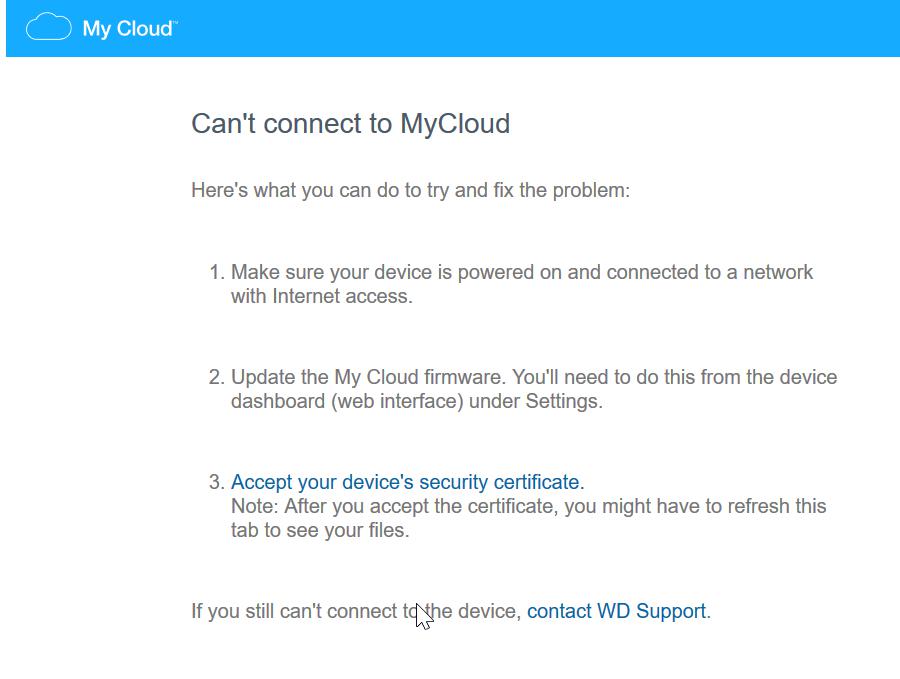900x679 pixels.
Task: Click the 'Note: After you accept the certificate' line
Action: pyautogui.click(x=528, y=506)
